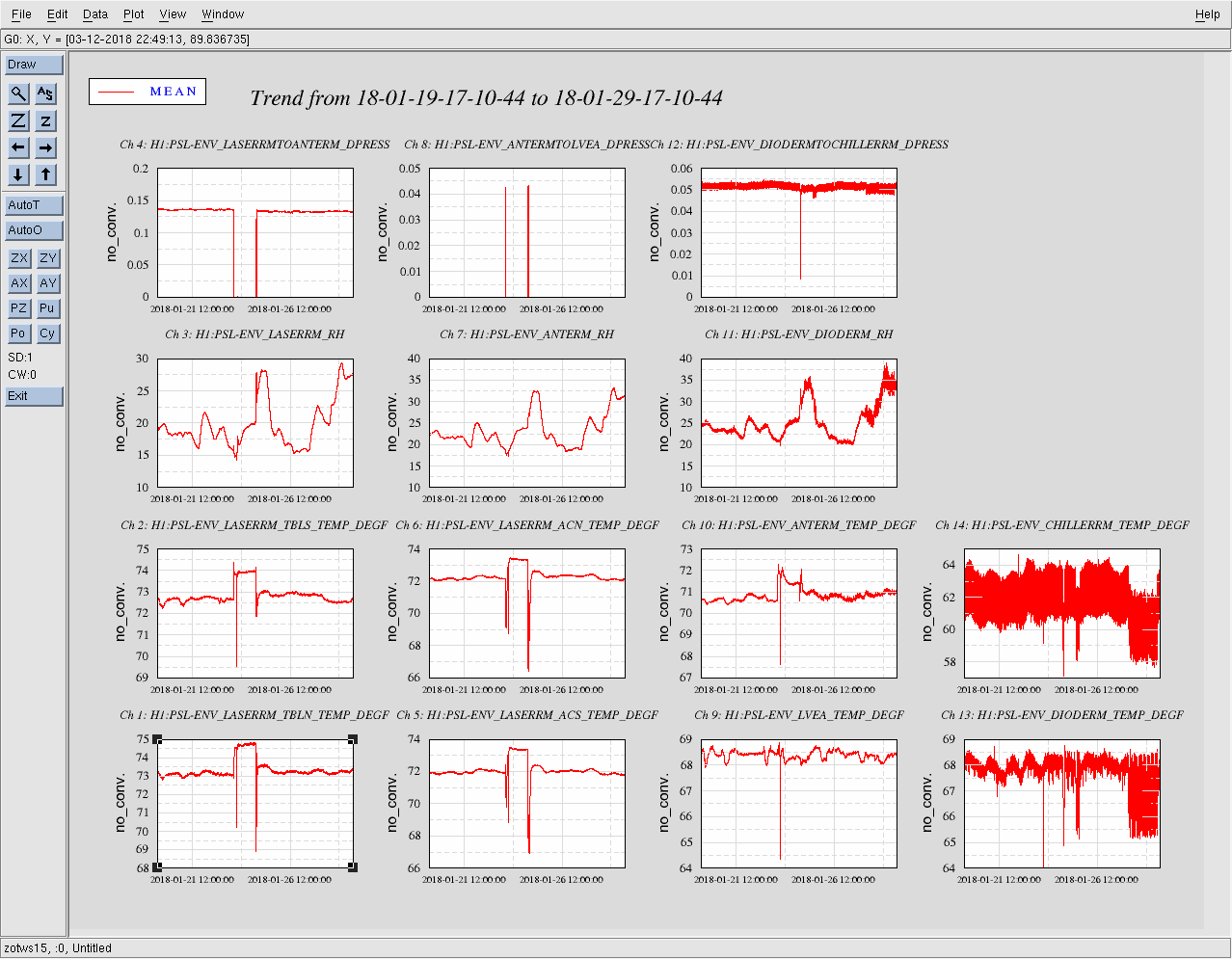This screenshot has width=1232, height=959.
Task: Click the large Z zoom-in icon
Action: tap(18, 120)
